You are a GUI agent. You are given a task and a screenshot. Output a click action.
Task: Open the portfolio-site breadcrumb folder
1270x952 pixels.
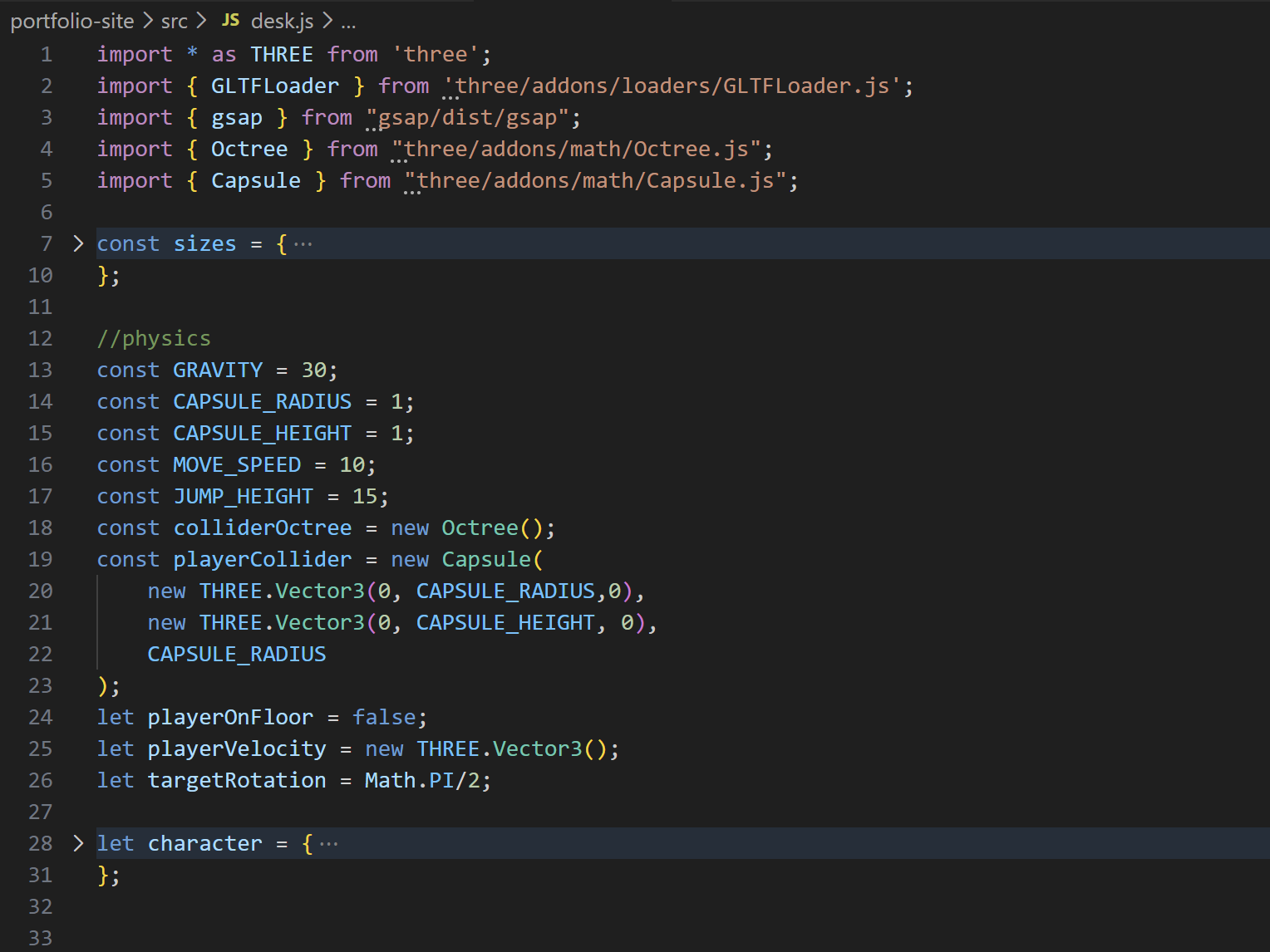pyautogui.click(x=71, y=21)
